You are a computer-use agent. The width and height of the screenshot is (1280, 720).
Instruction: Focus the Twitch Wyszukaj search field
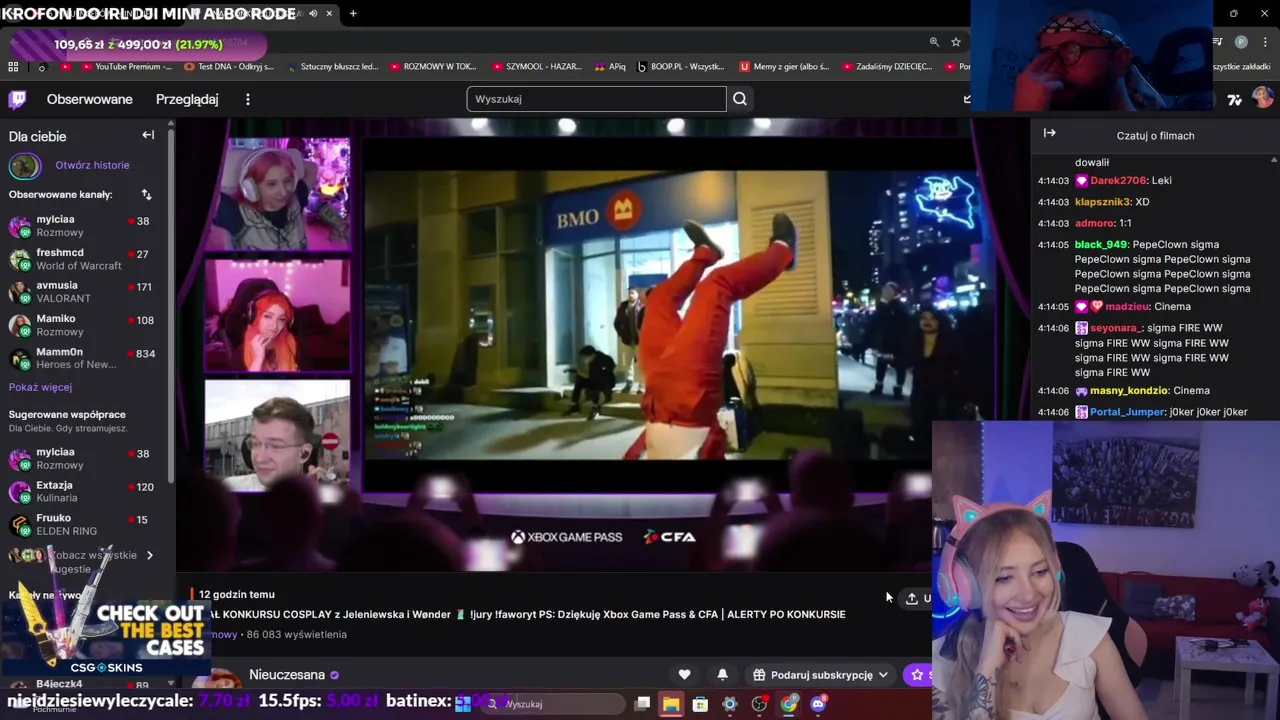(x=596, y=99)
